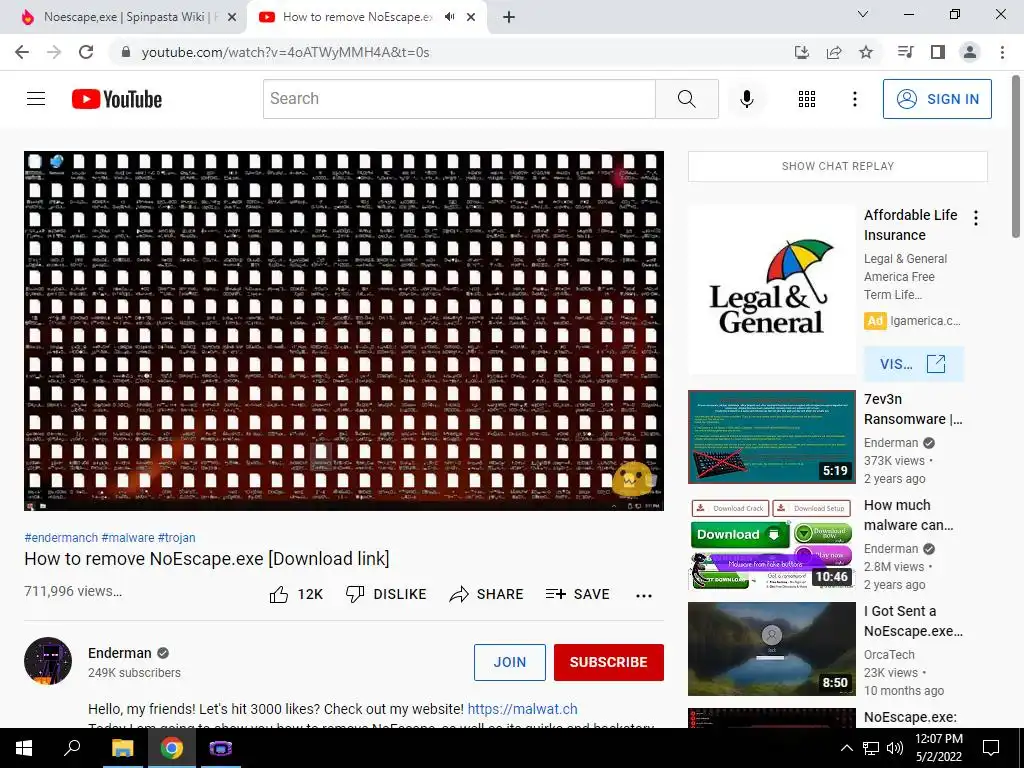Reload the page
The image size is (1024, 768).
(86, 52)
